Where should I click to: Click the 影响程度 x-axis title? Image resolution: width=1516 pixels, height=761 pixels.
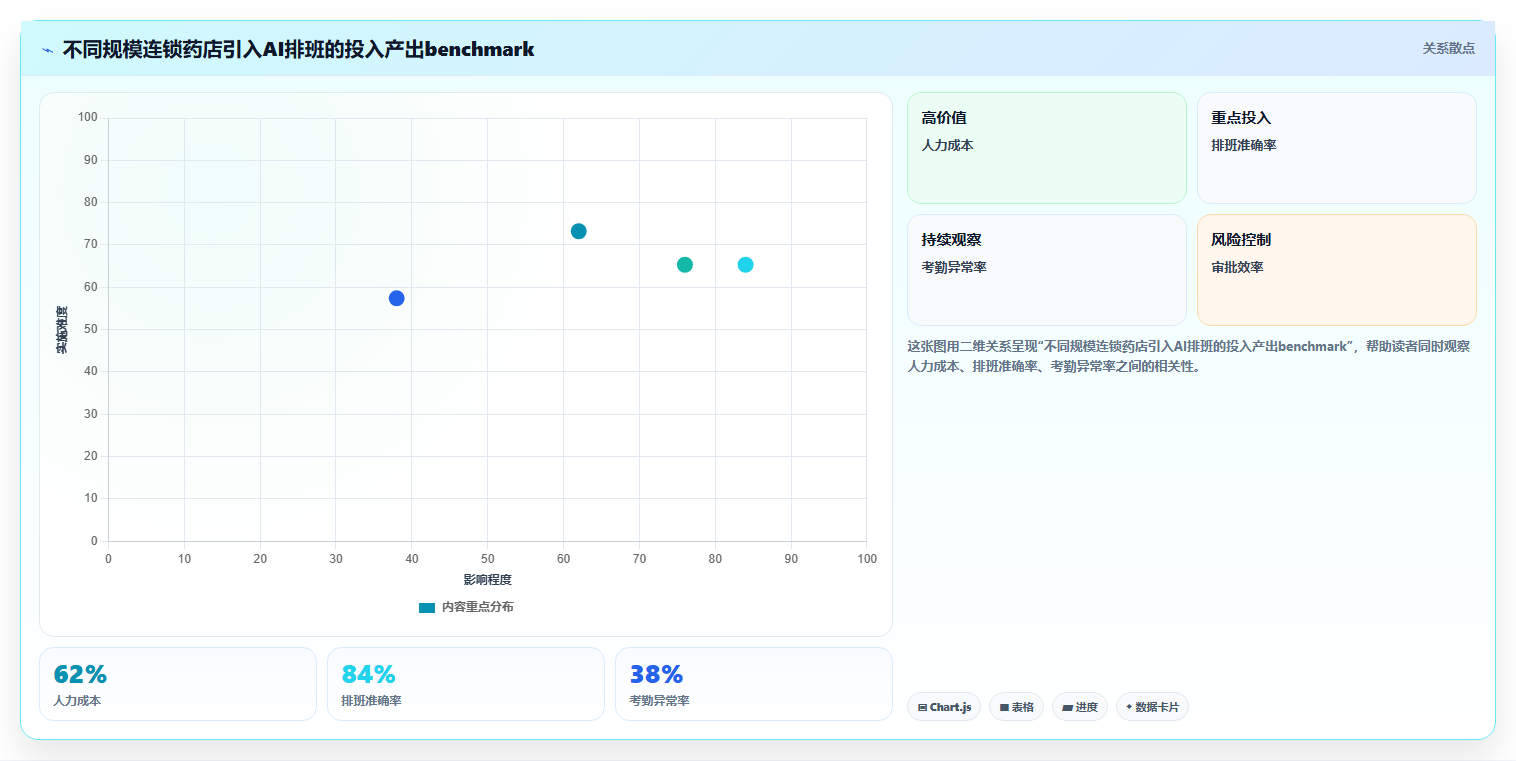pyautogui.click(x=487, y=580)
